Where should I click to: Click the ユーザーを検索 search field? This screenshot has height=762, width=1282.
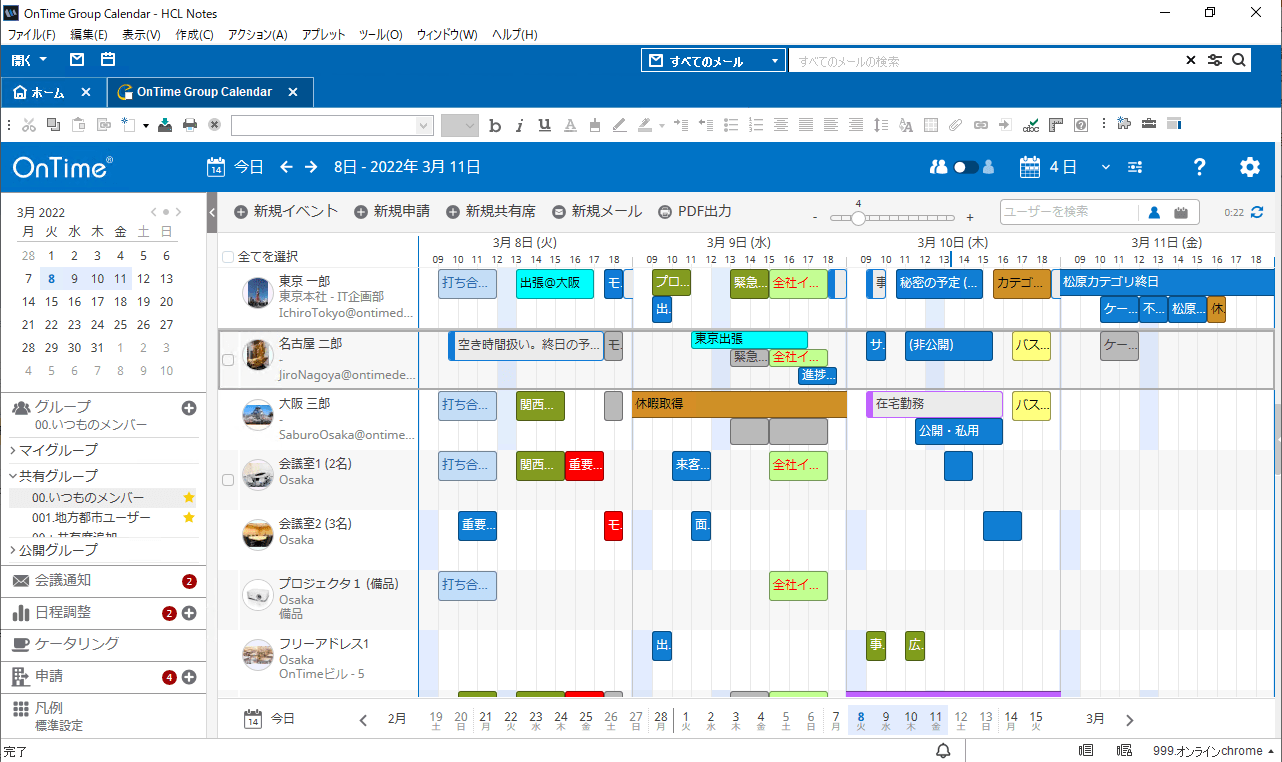tap(1068, 212)
